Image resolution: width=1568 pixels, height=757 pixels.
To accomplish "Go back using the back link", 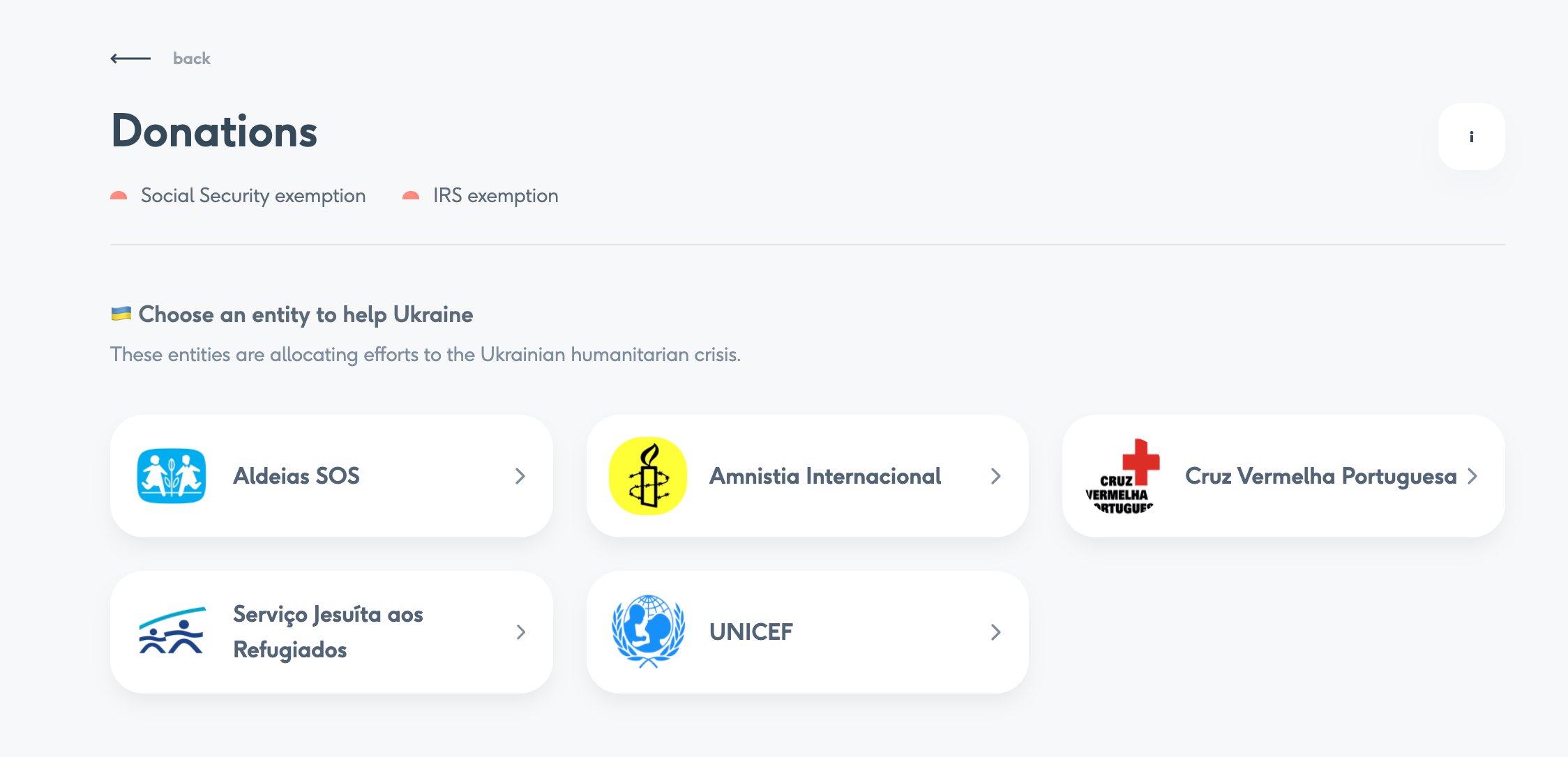I will pos(192,59).
